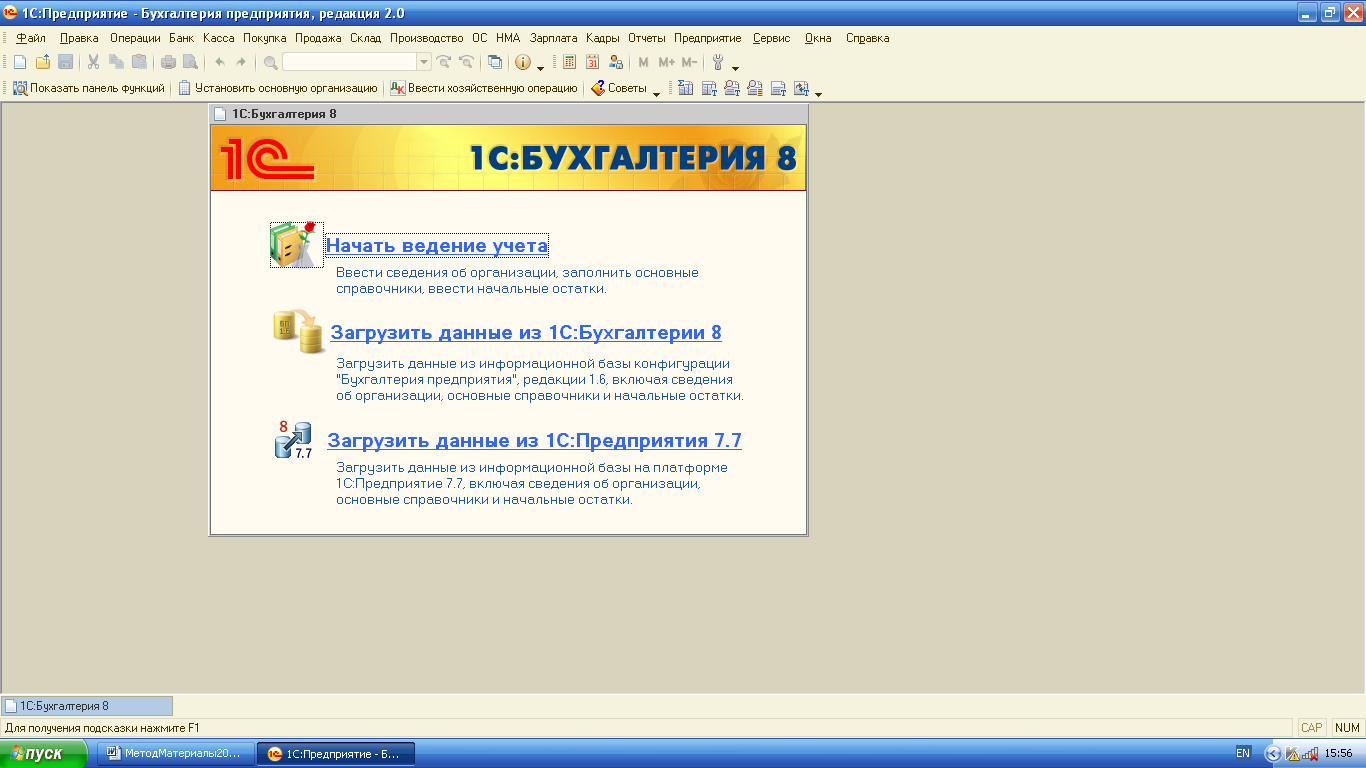Open the Правка menu

(79, 38)
